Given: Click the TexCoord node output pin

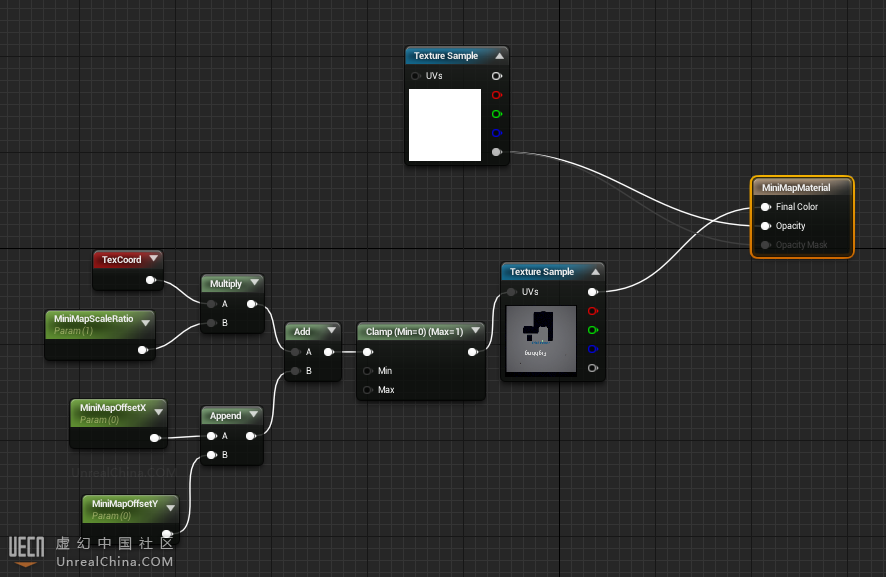Looking at the screenshot, I should pyautogui.click(x=150, y=280).
